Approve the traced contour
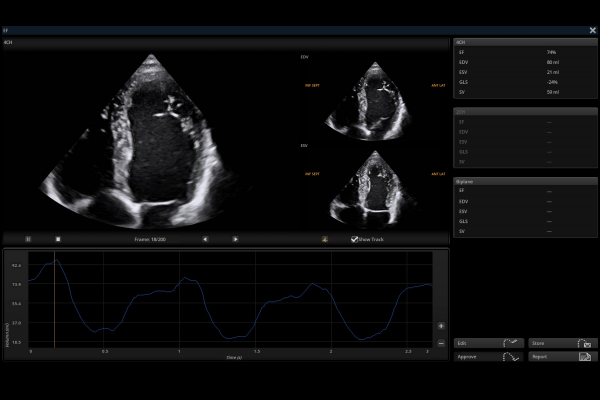 coord(489,356)
